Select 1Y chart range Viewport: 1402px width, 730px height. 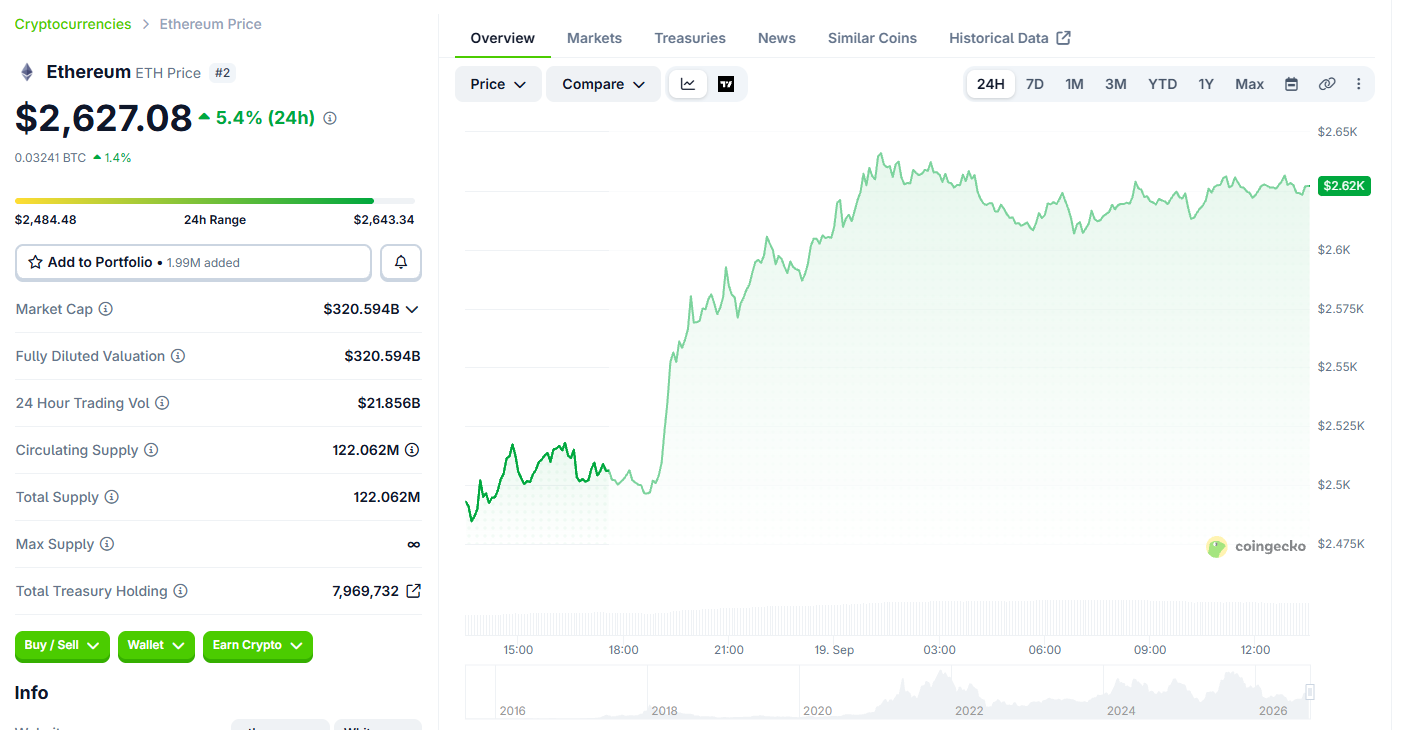point(1206,84)
